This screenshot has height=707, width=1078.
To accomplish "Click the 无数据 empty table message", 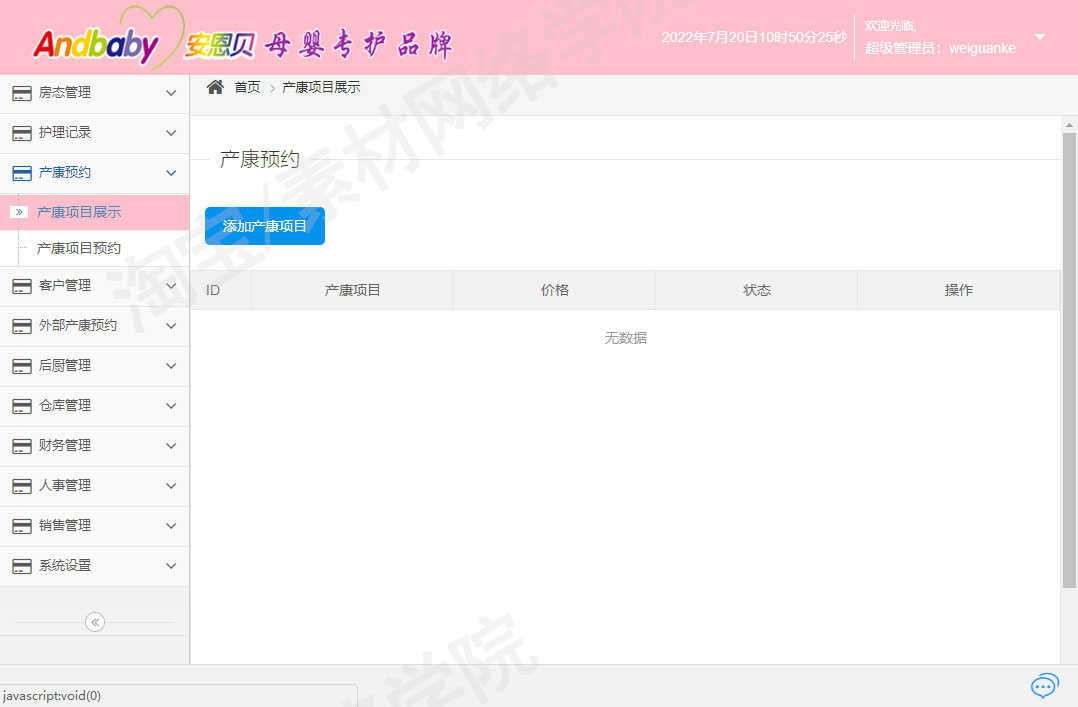I will [x=626, y=338].
